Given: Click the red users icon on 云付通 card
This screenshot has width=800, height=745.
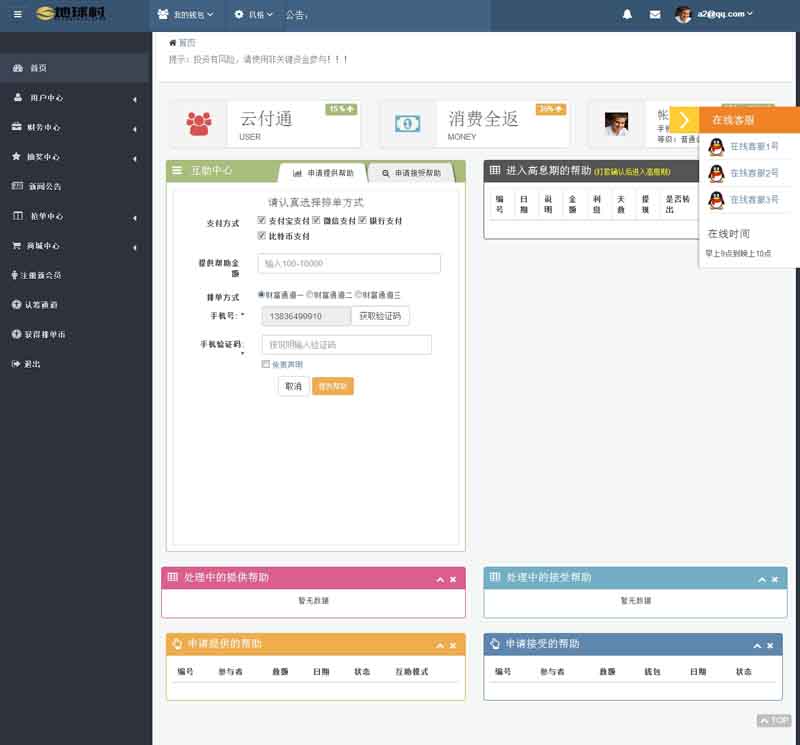Looking at the screenshot, I should pyautogui.click(x=198, y=123).
